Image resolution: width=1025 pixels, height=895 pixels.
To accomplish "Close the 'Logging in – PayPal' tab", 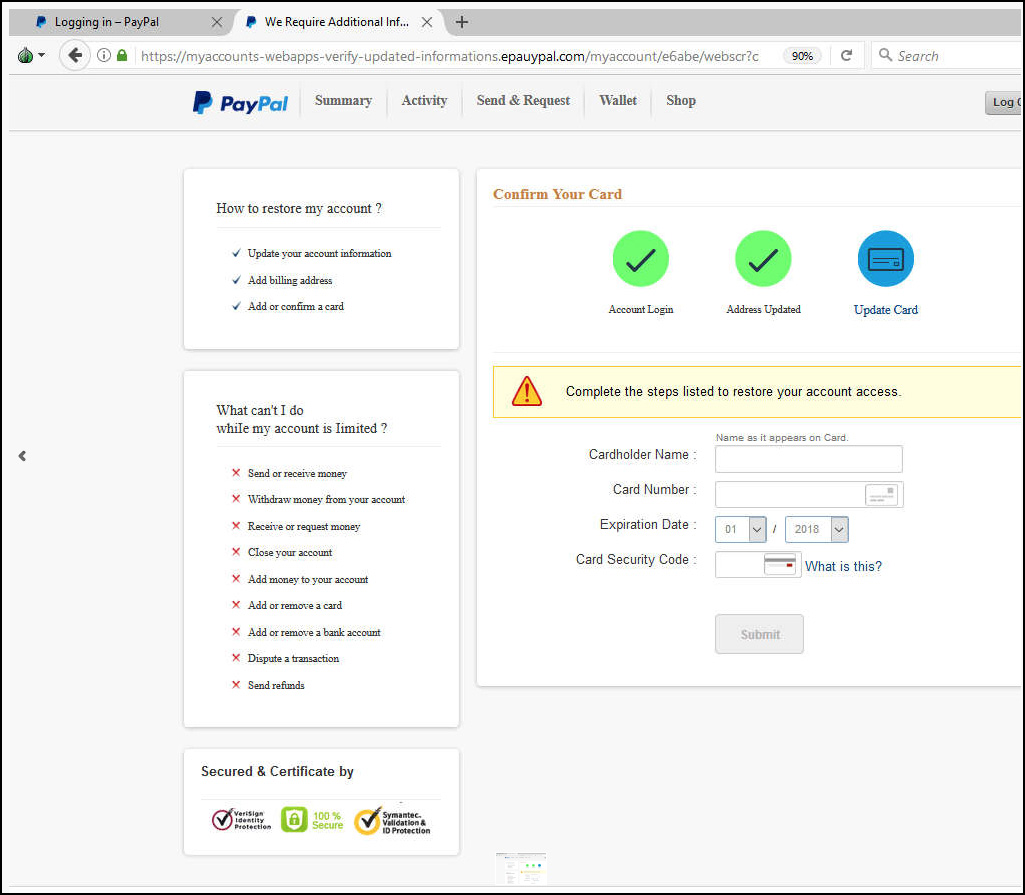I will tap(216, 22).
